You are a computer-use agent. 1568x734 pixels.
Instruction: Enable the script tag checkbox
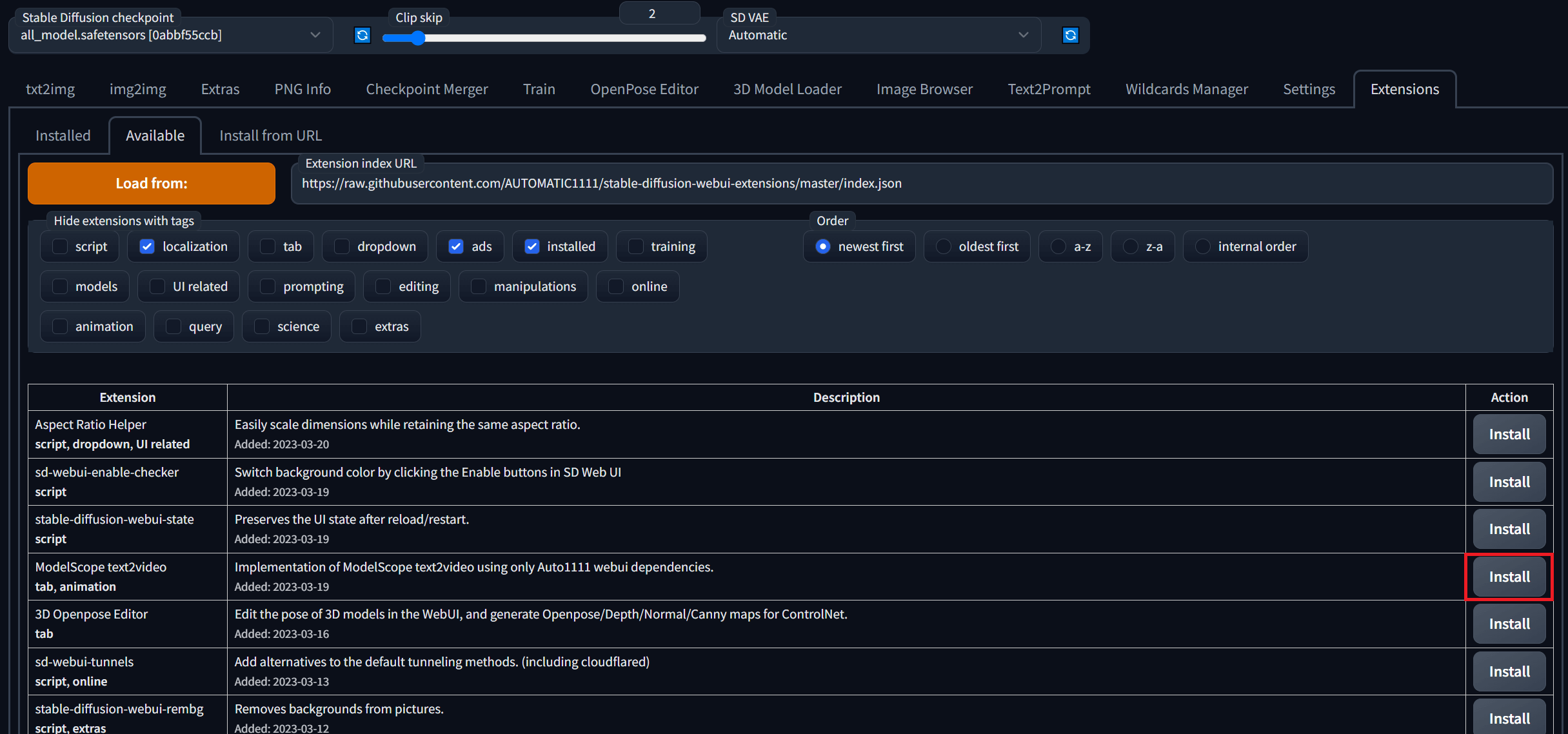[x=60, y=246]
